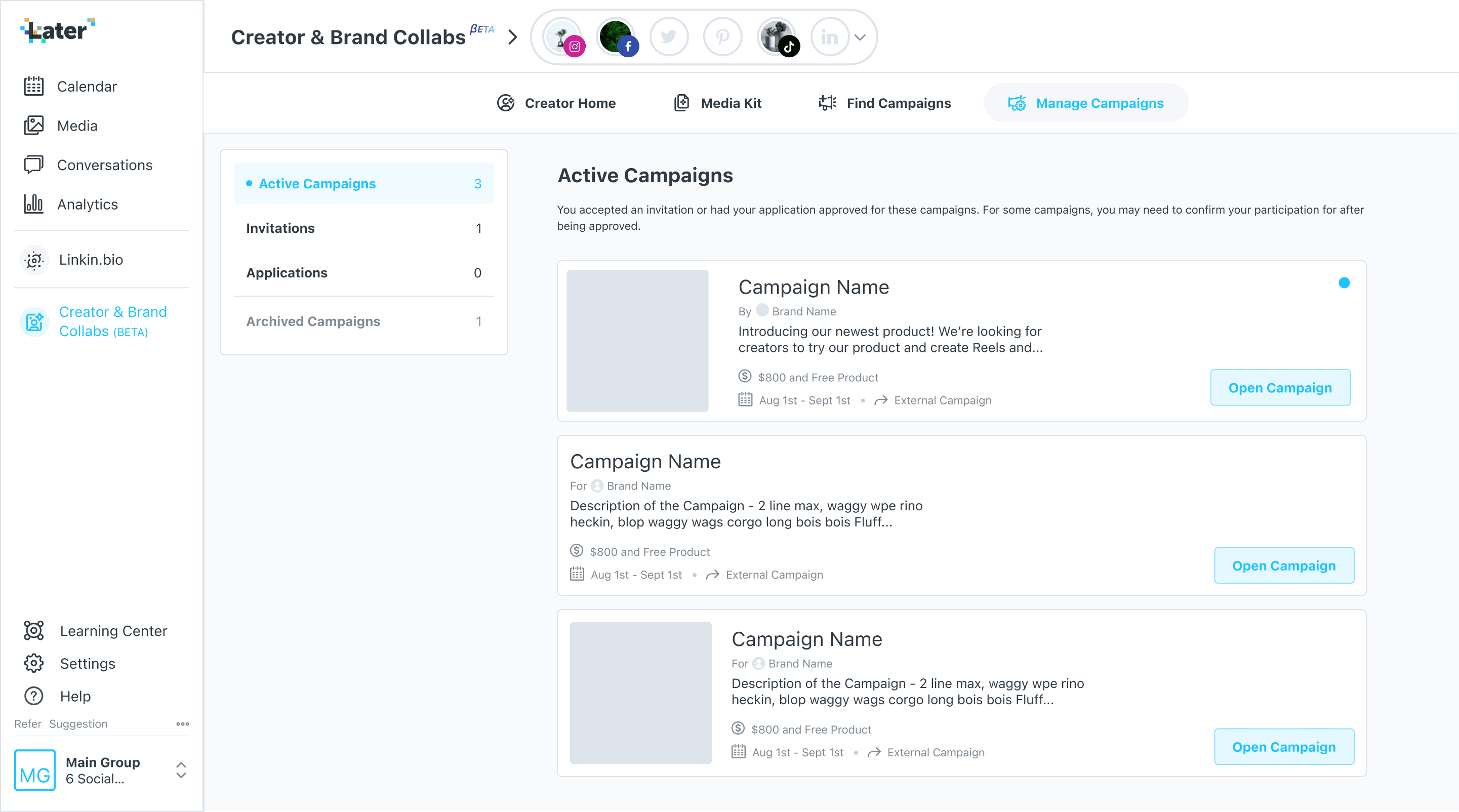Select Archived Campaigns in the list
1459x812 pixels.
363,321
